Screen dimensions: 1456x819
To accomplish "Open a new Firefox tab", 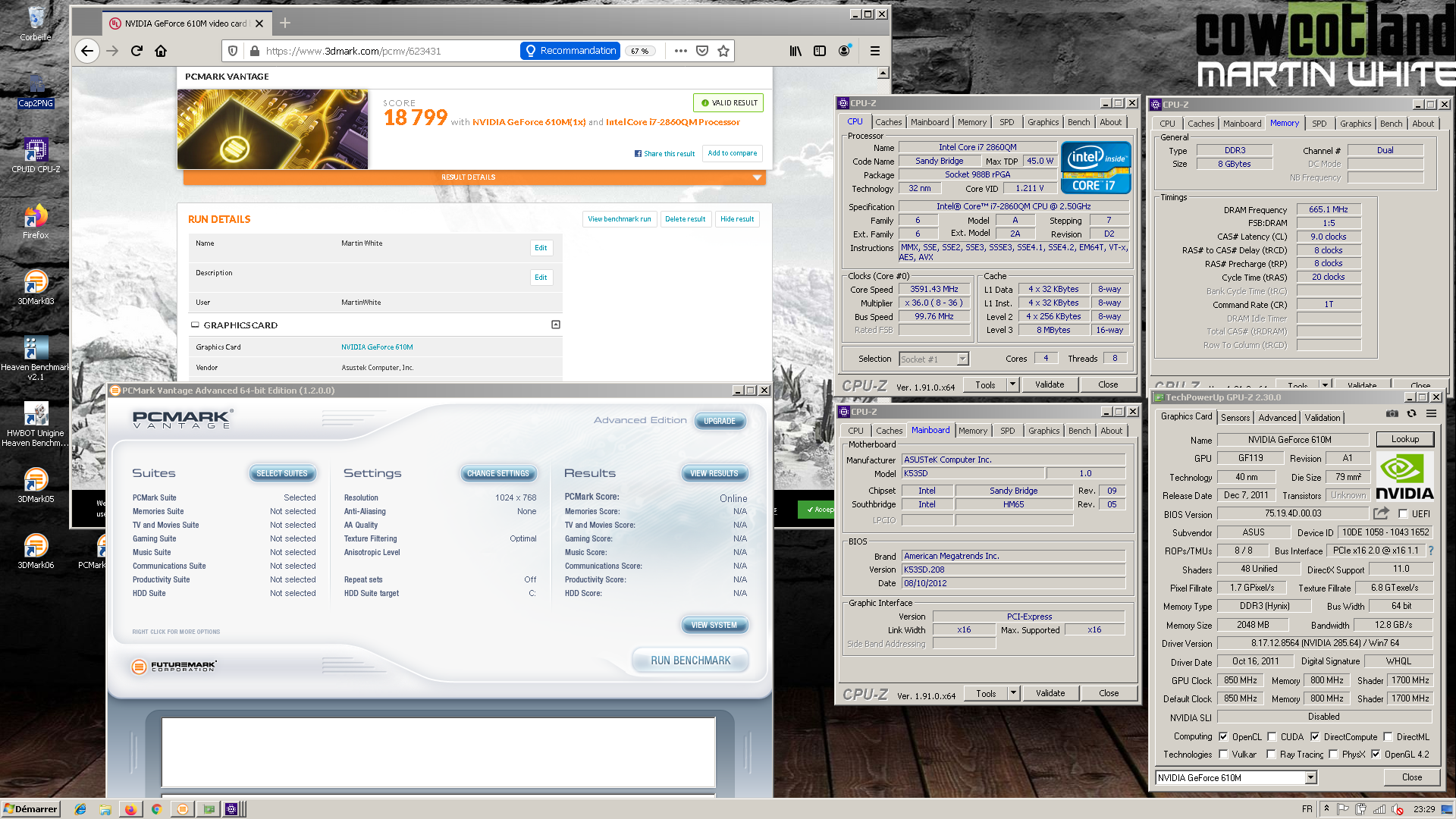I will point(285,23).
